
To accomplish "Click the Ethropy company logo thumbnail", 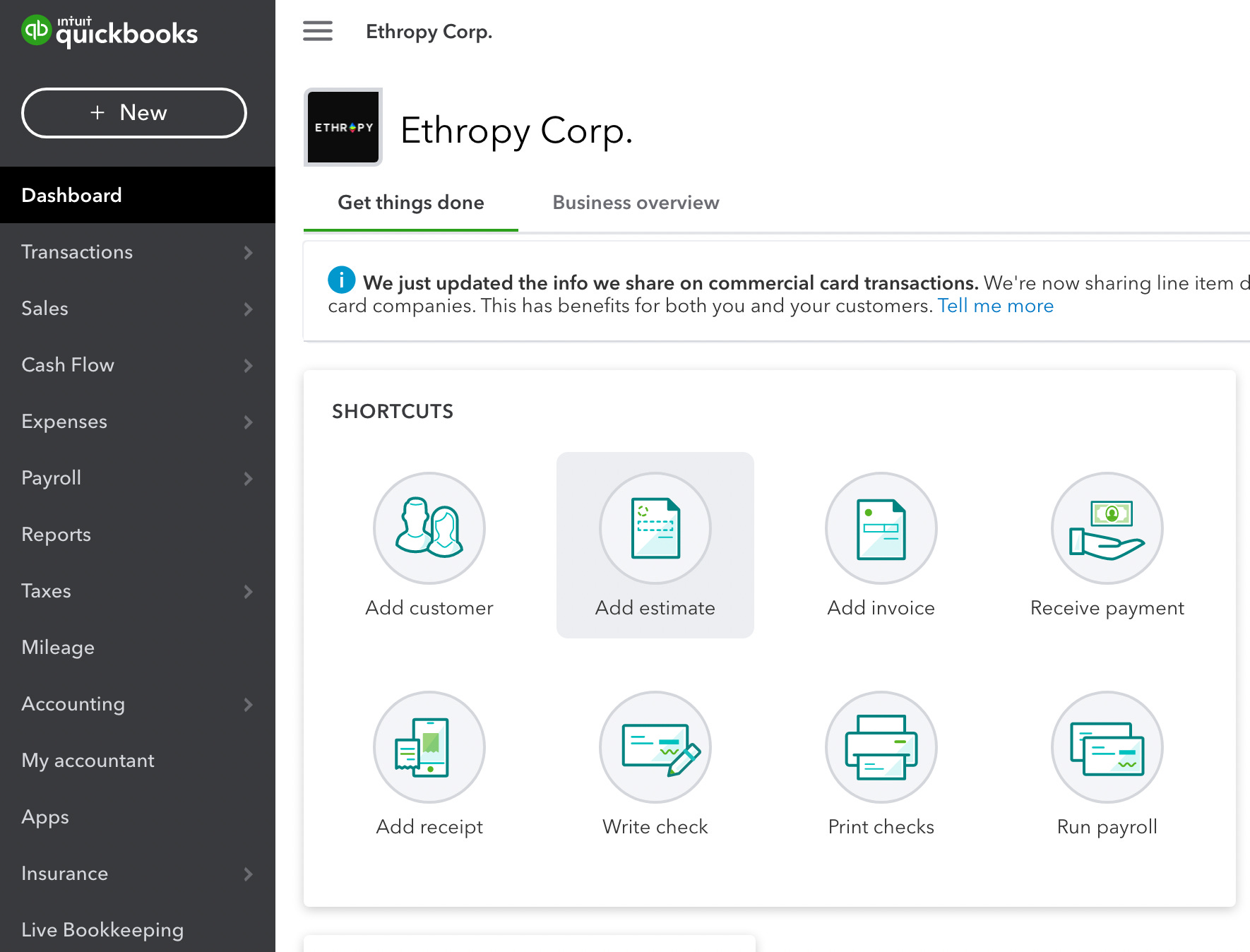I will point(343,127).
